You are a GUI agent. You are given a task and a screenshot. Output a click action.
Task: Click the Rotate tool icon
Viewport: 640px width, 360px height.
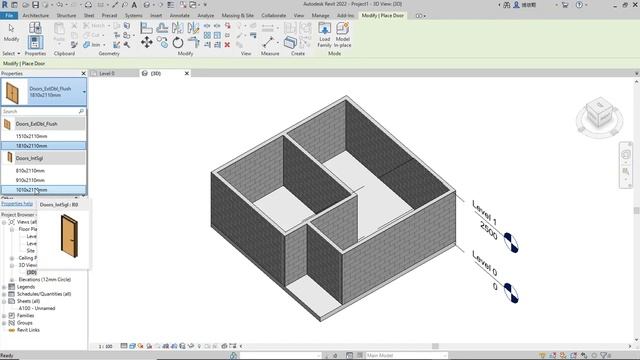(178, 42)
